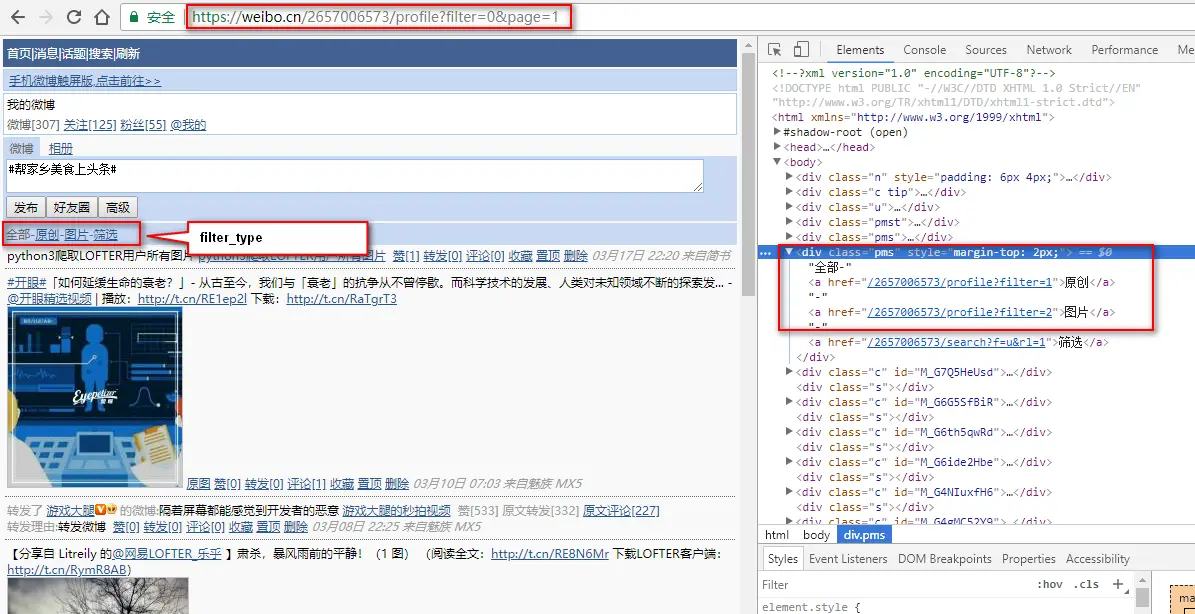Open the http://t.cn/RE1ep2l play link
Viewport: 1195px width, 614px height.
192,299
